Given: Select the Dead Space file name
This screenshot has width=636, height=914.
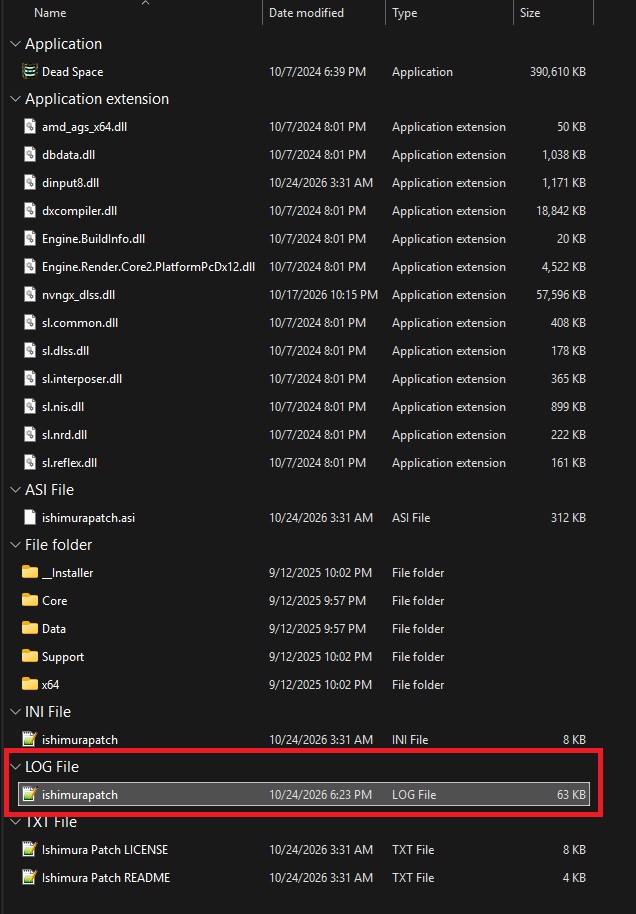Looking at the screenshot, I should point(72,72).
